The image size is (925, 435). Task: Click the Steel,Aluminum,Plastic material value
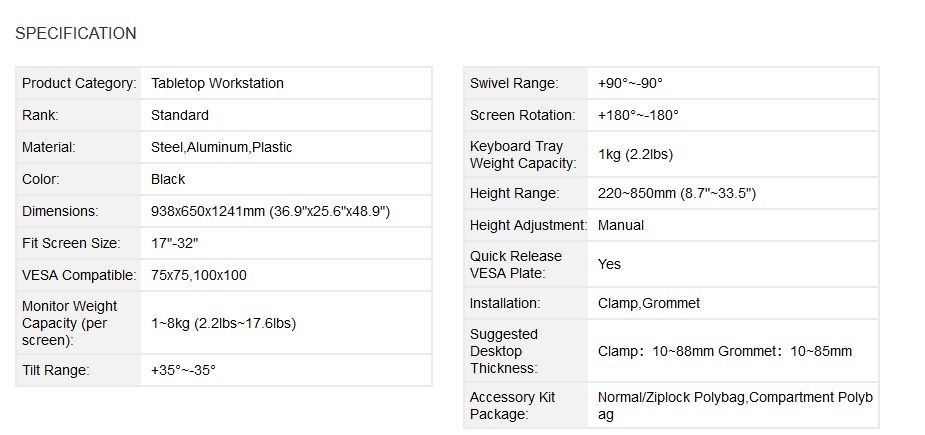point(221,148)
